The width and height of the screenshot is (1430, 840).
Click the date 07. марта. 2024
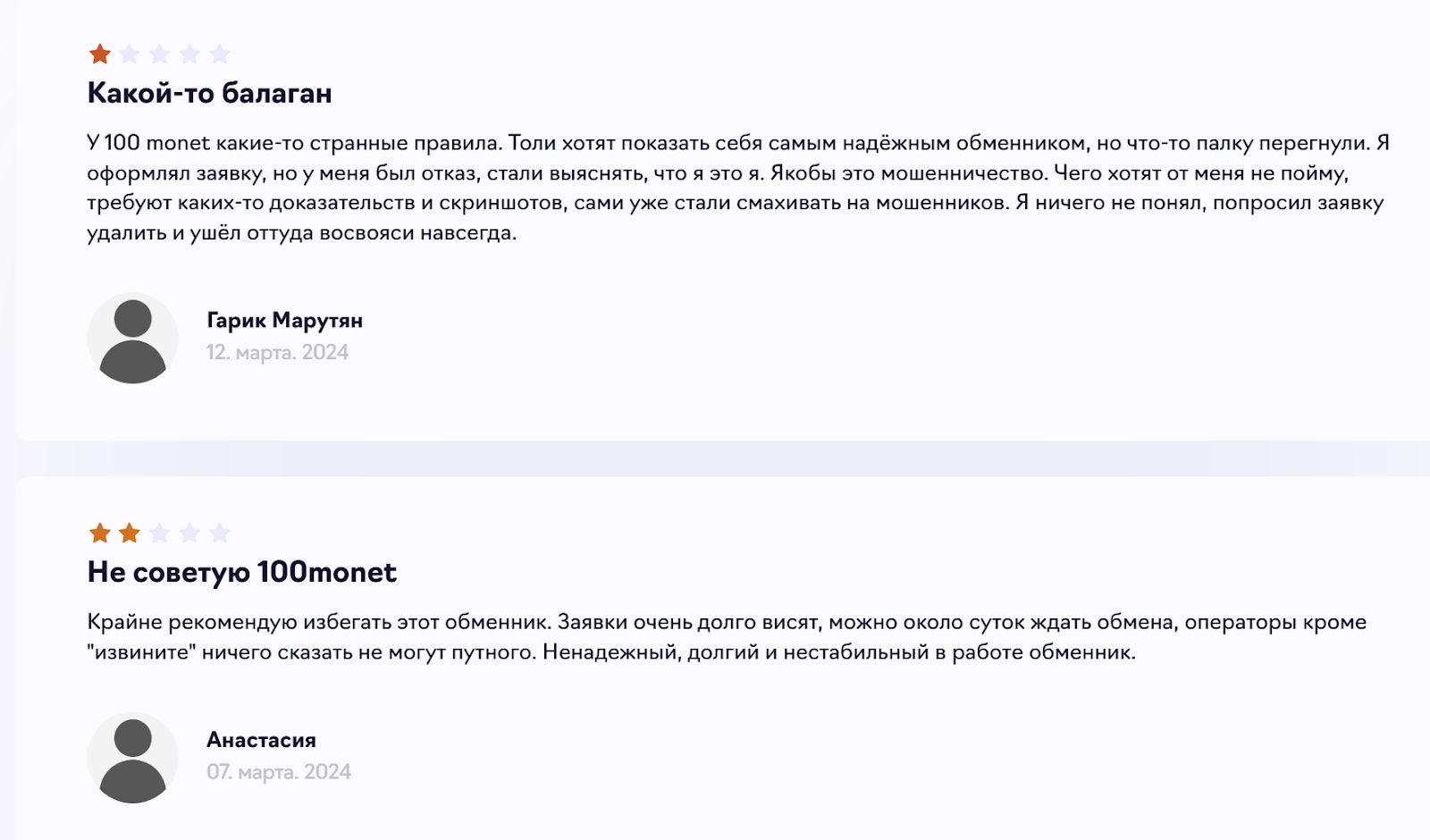coord(279,771)
